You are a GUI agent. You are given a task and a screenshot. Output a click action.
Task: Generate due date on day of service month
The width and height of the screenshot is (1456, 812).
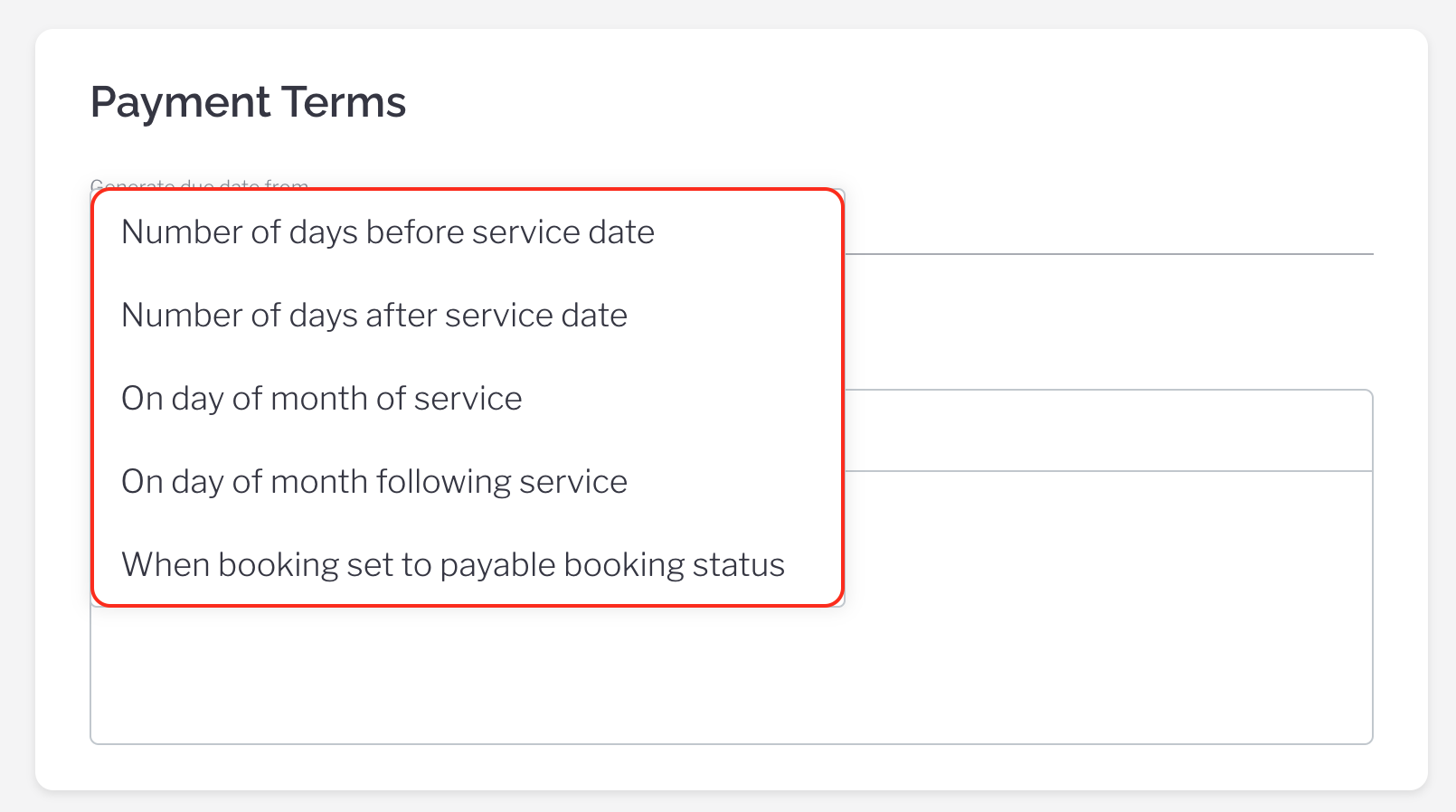pyautogui.click(x=321, y=399)
